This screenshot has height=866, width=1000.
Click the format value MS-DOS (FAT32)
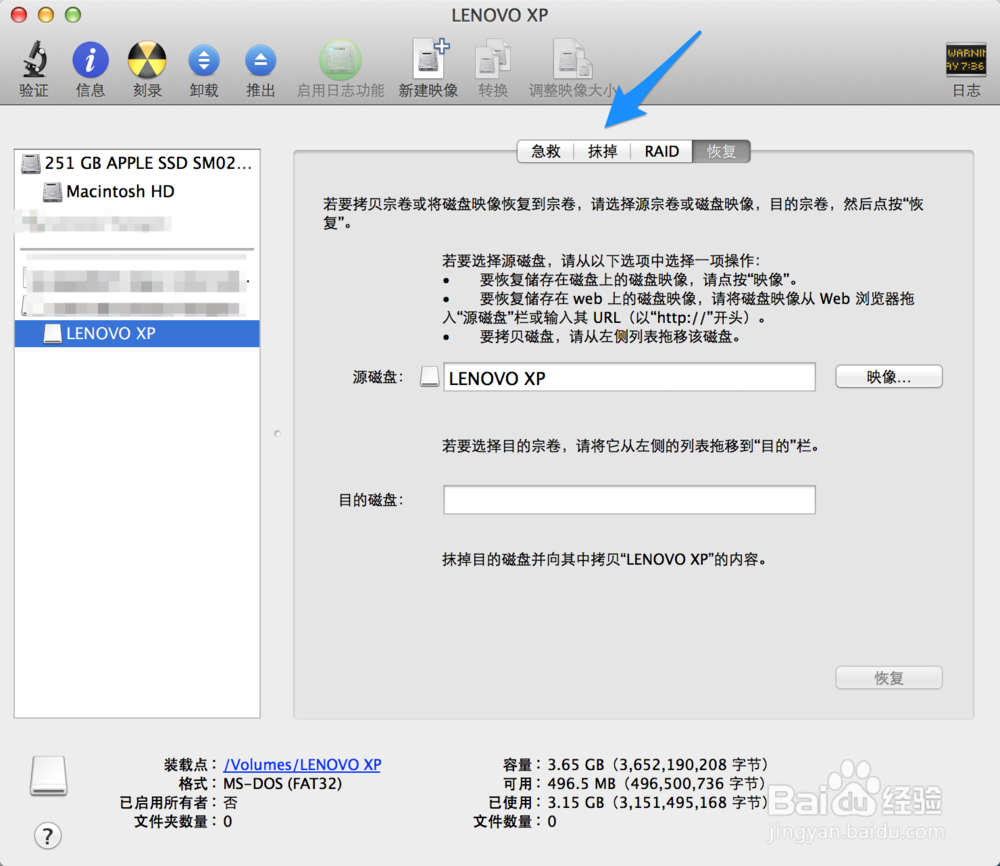click(283, 783)
